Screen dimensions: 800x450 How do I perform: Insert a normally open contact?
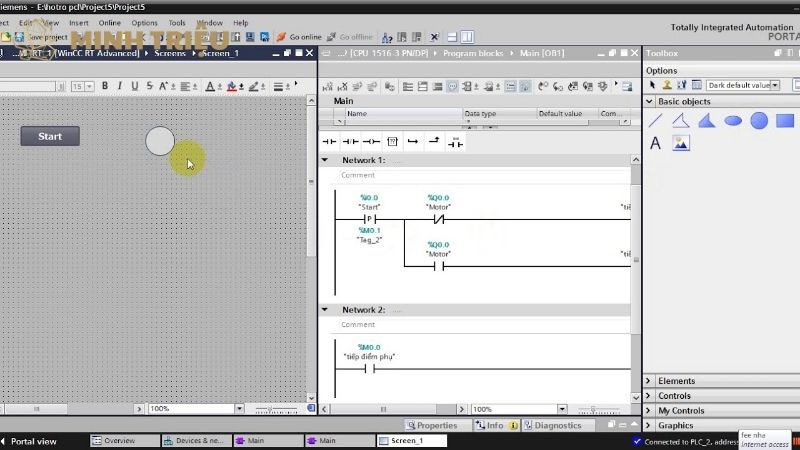329,142
